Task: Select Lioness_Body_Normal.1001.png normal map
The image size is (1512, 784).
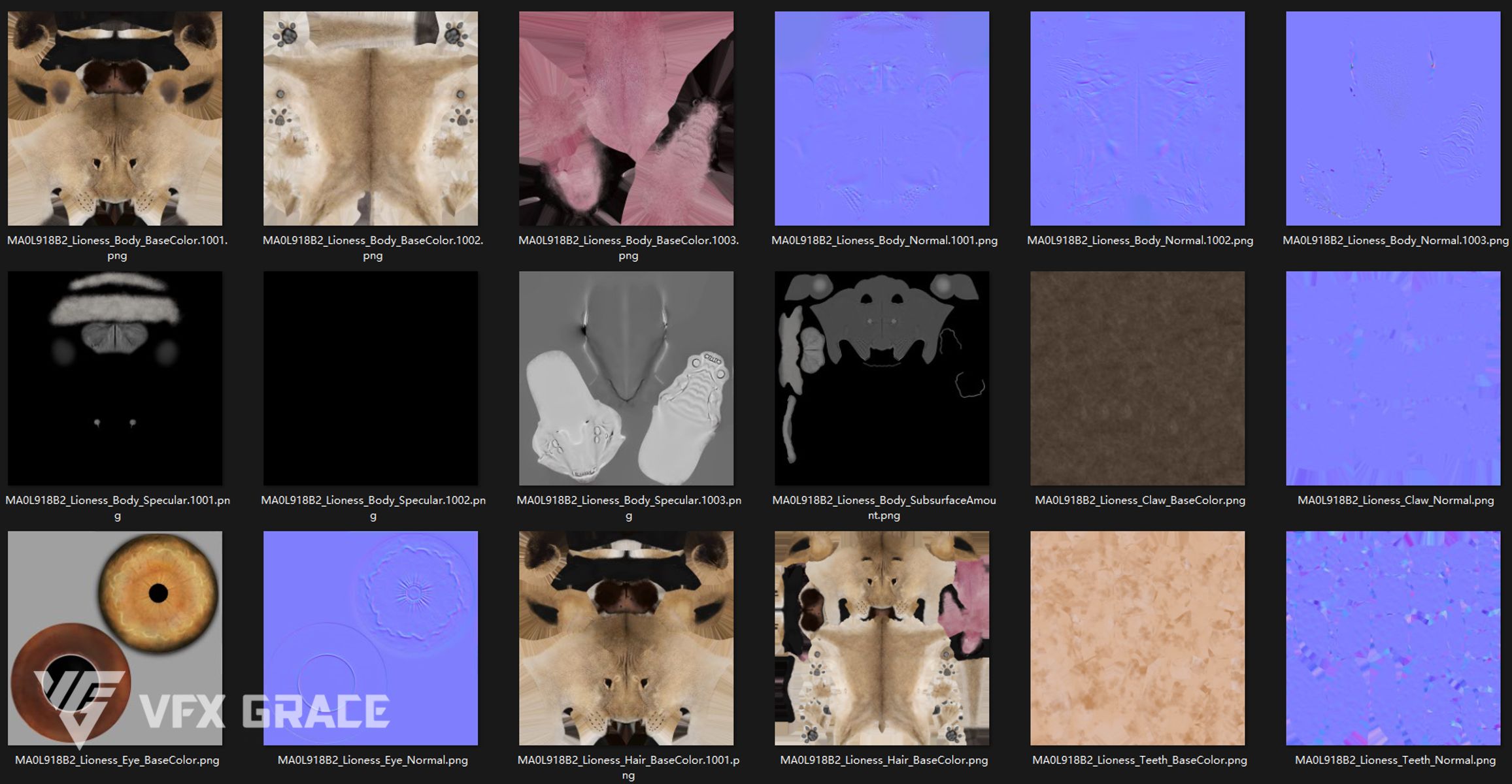Action: coord(882,118)
